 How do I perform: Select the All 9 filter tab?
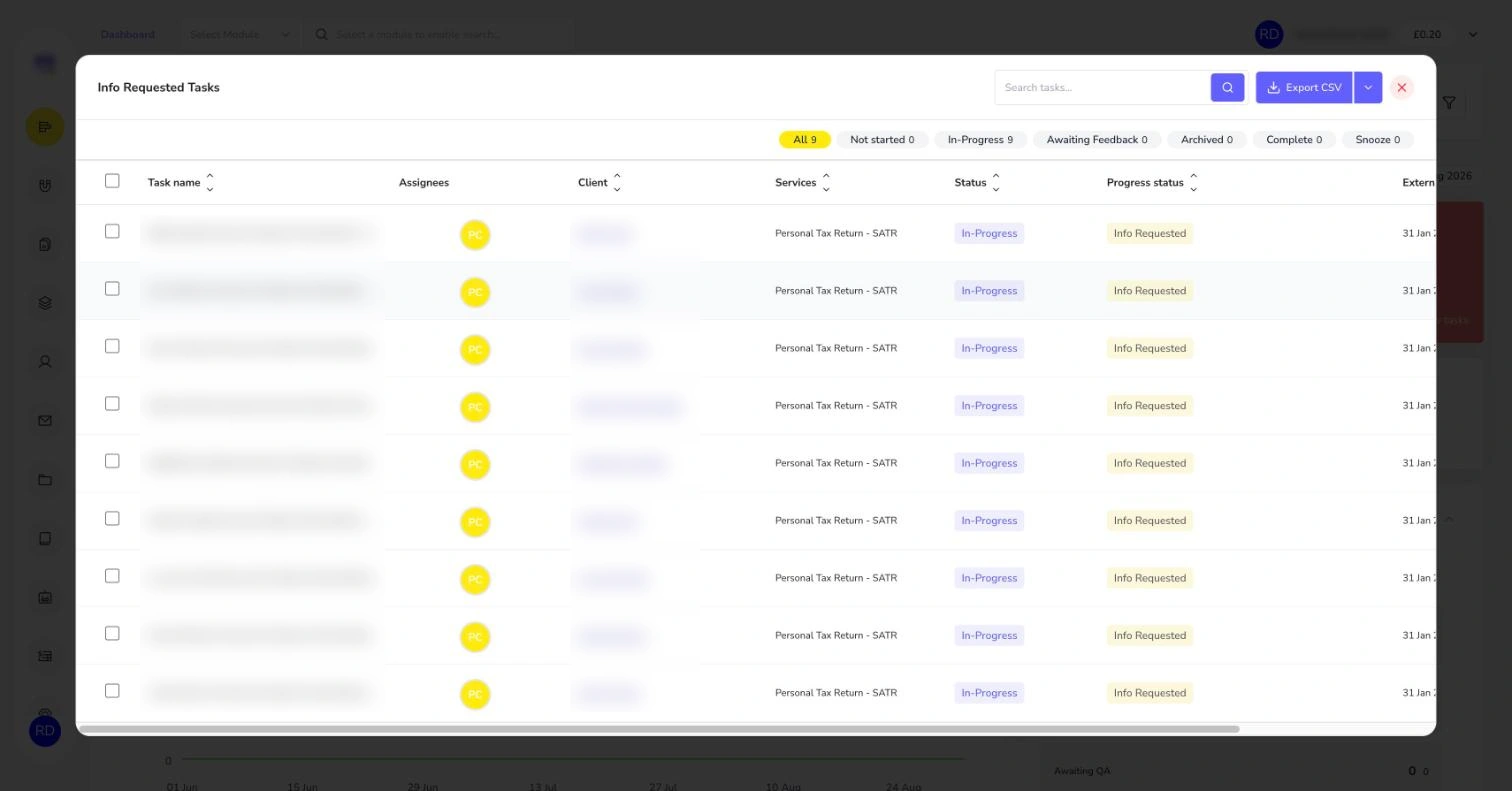[805, 140]
